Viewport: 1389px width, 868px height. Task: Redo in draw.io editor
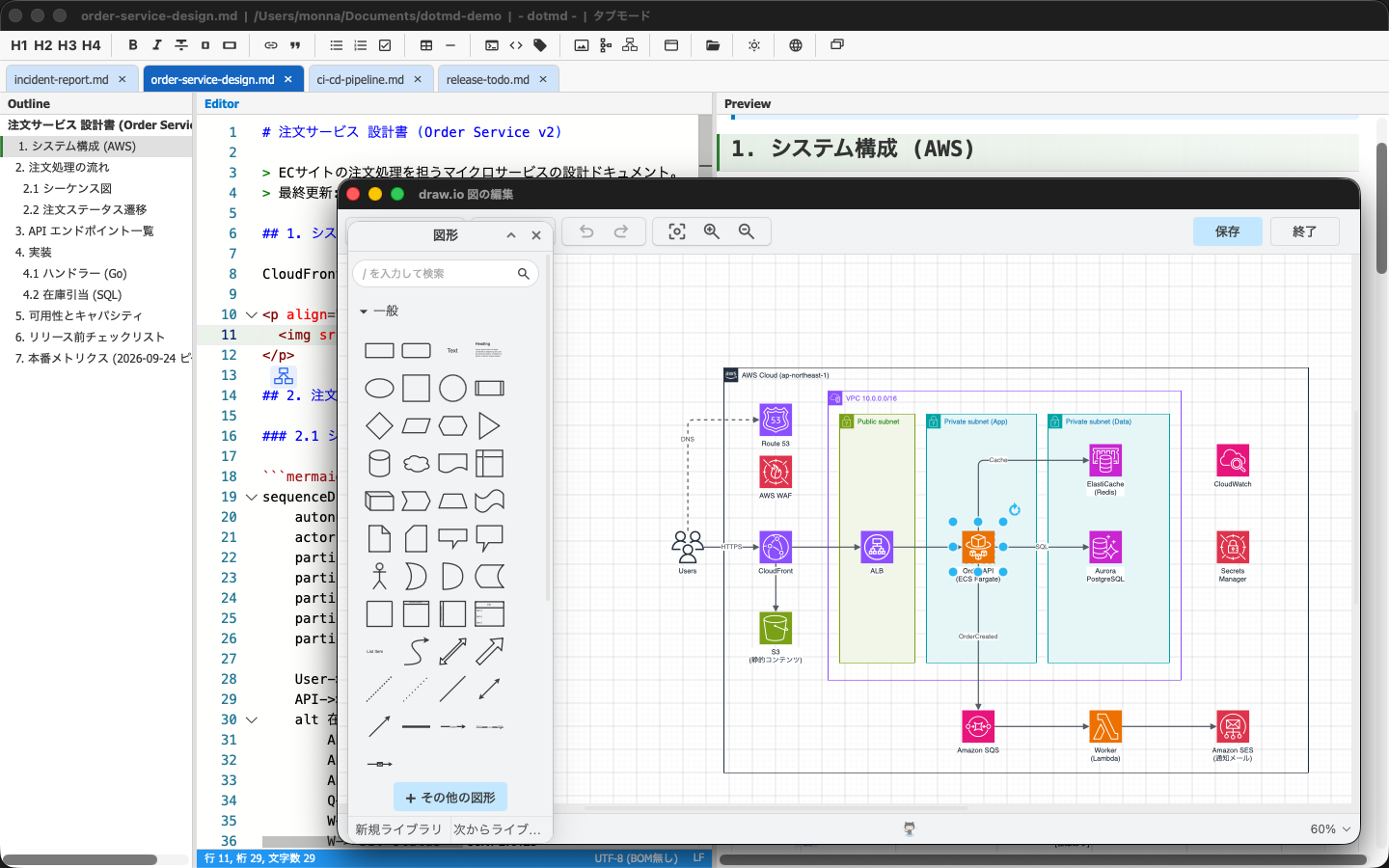[621, 231]
